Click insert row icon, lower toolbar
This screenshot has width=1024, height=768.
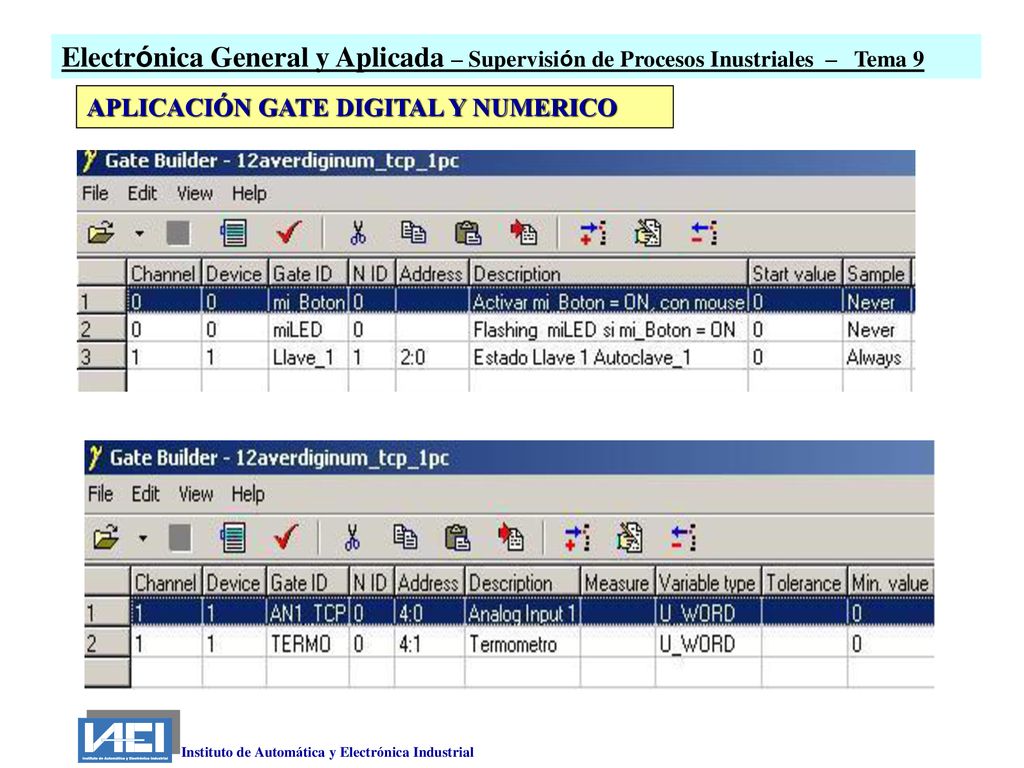[577, 538]
